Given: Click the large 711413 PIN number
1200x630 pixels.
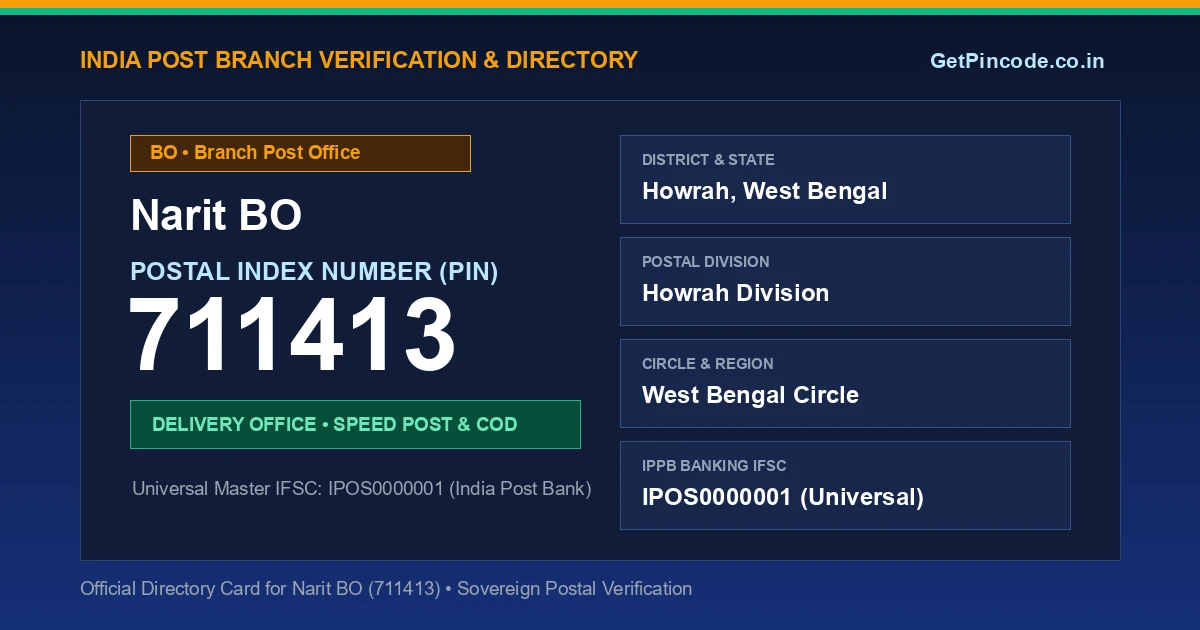Looking at the screenshot, I should click(292, 337).
